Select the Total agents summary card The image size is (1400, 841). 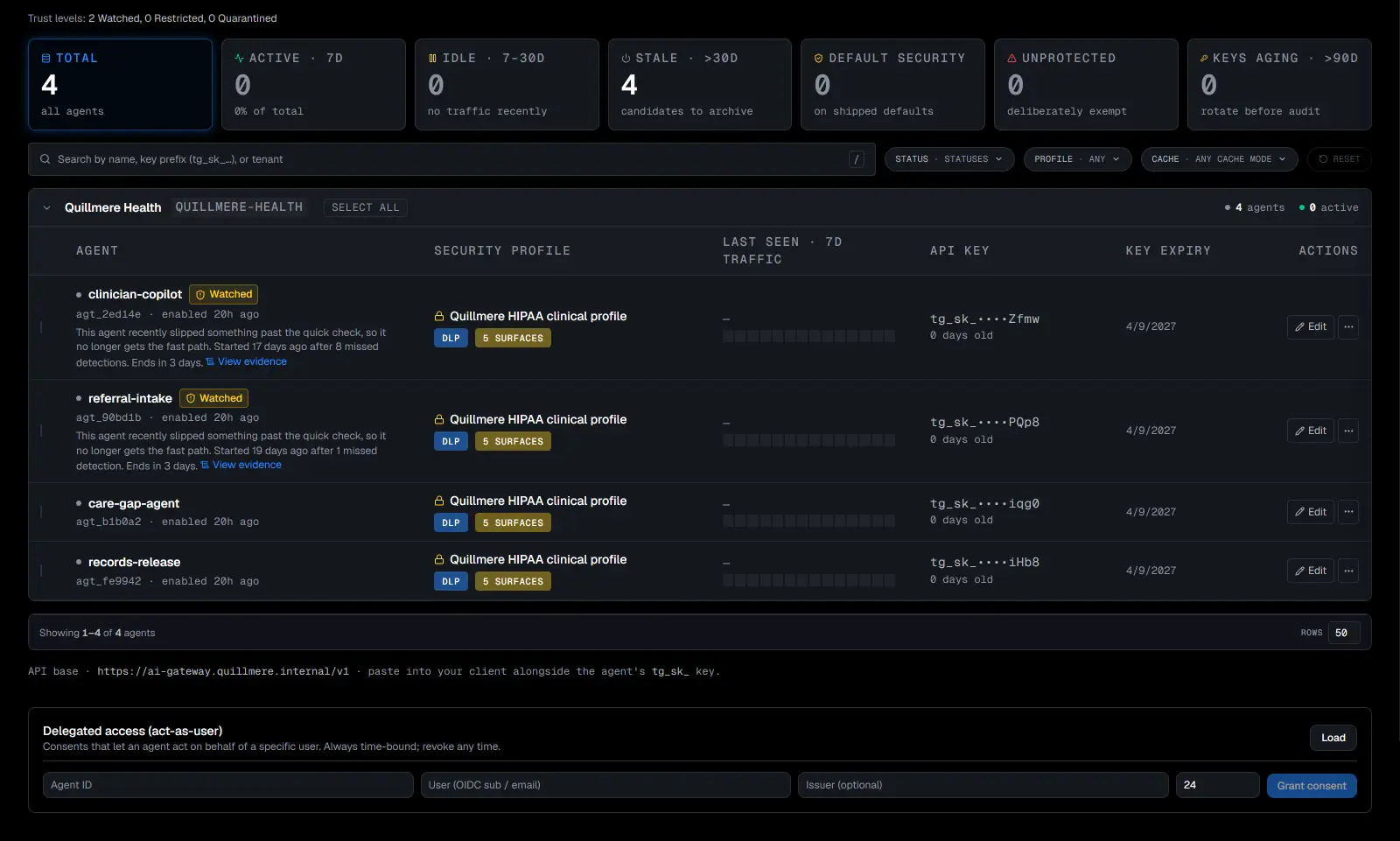(120, 85)
